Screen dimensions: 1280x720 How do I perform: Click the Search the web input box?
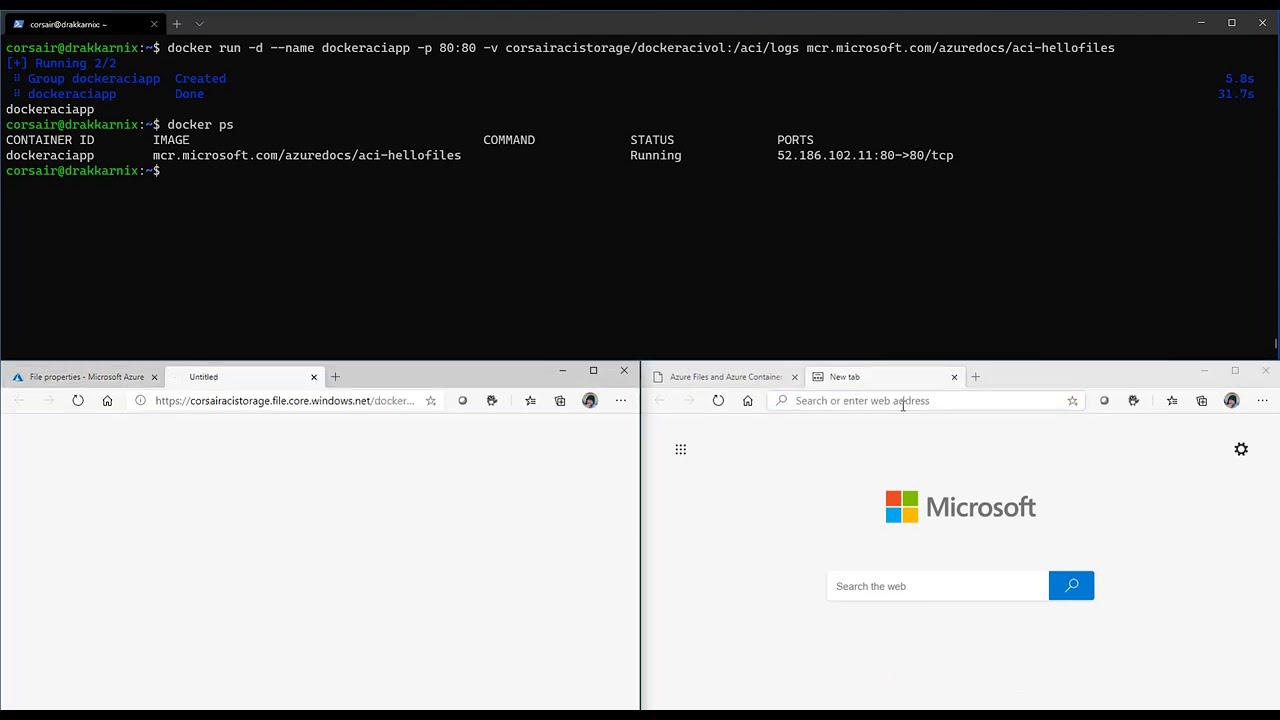[938, 586]
